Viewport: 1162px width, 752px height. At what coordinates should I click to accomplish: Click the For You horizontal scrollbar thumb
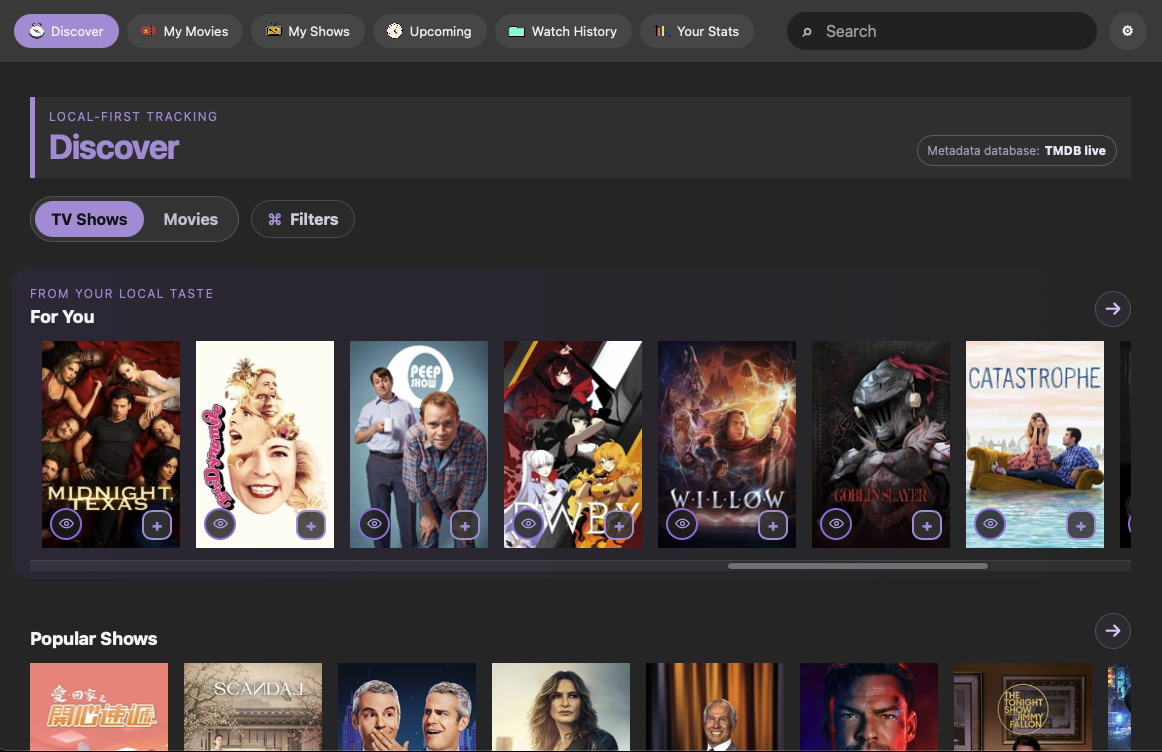857,566
